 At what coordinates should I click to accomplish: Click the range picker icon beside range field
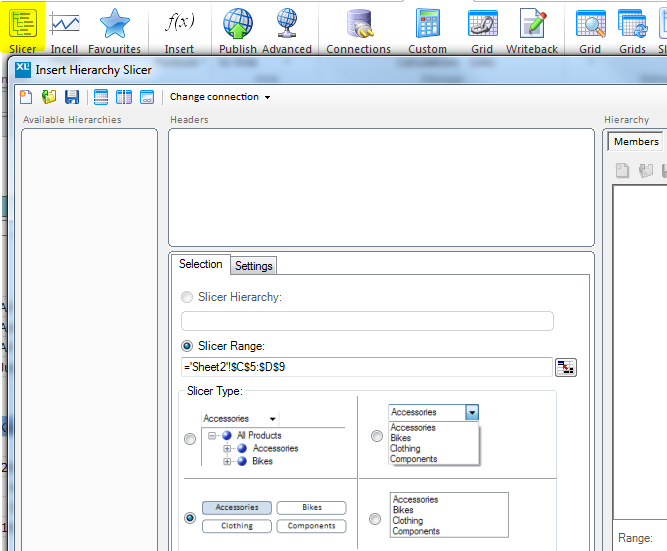pyautogui.click(x=566, y=367)
